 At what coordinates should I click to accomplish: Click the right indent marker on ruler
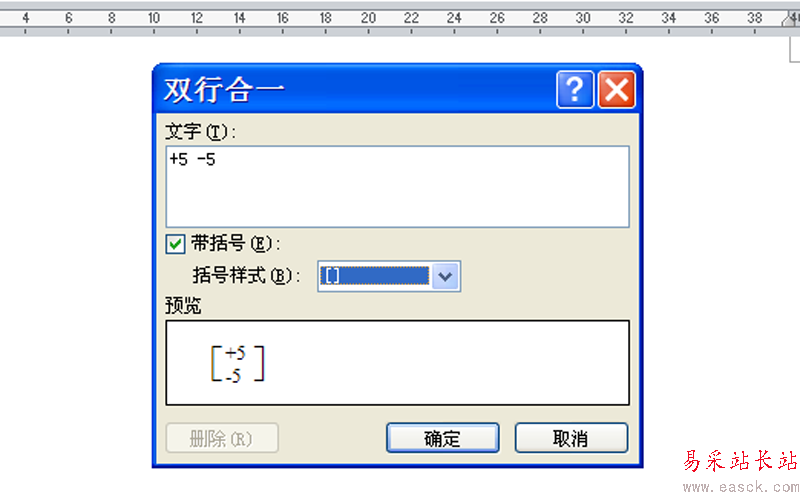[791, 19]
